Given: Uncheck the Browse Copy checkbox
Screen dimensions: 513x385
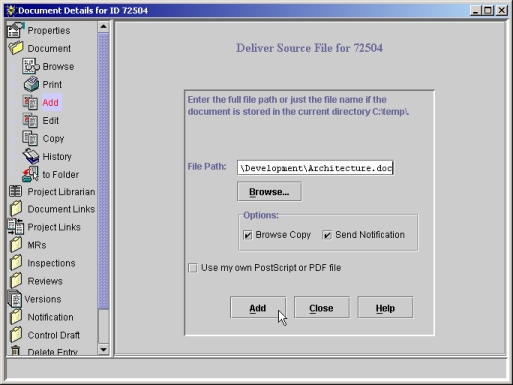Looking at the screenshot, I should (x=247, y=235).
